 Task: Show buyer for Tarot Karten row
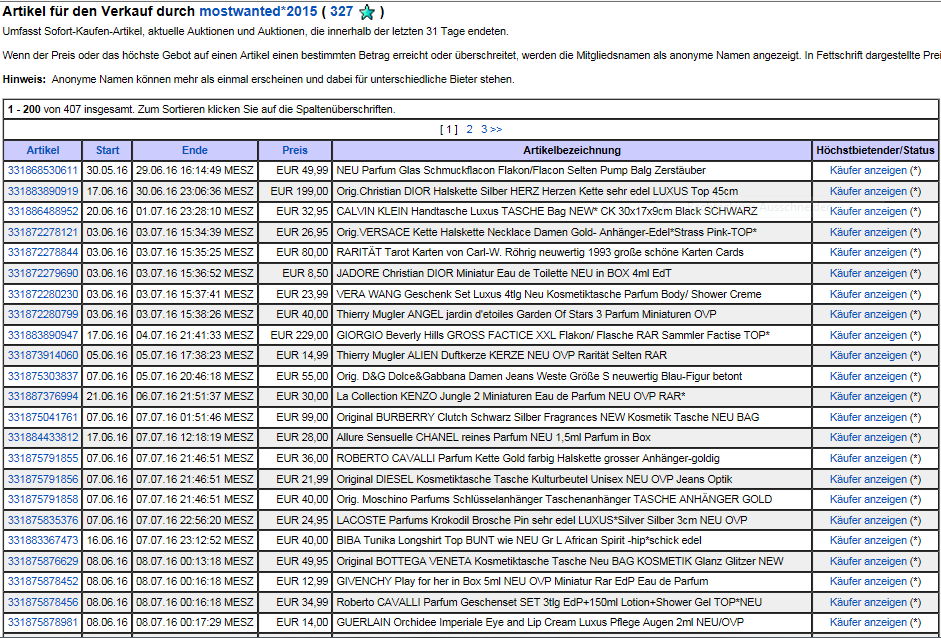868,252
